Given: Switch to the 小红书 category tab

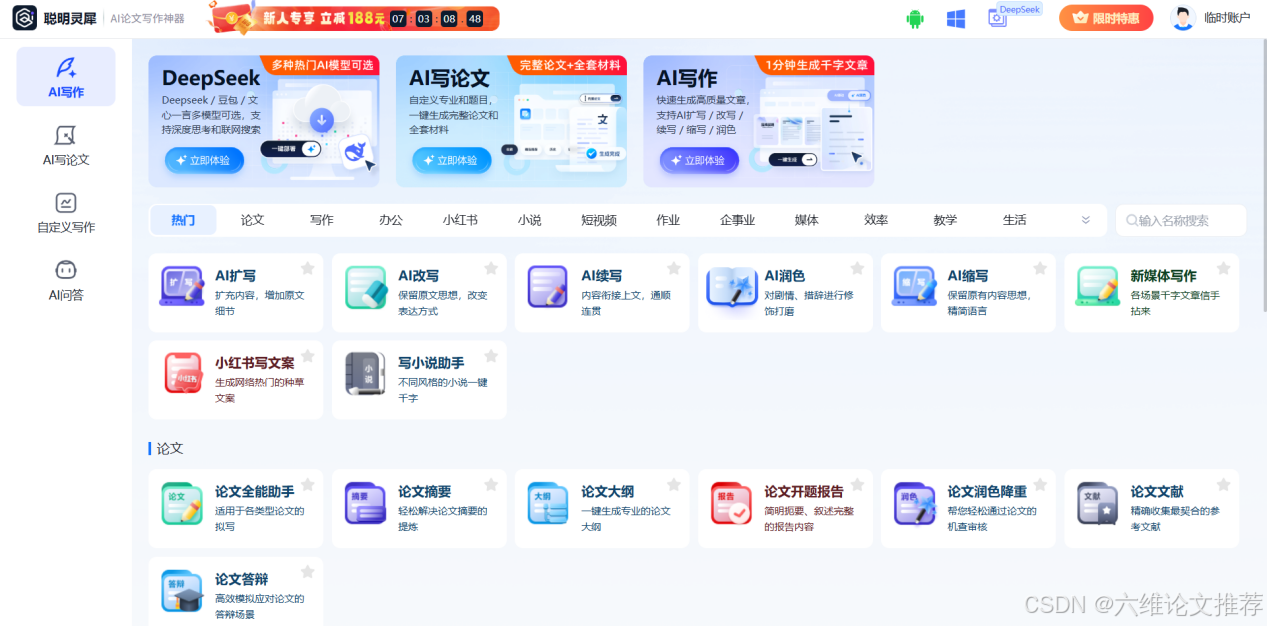Looking at the screenshot, I should coord(461,220).
